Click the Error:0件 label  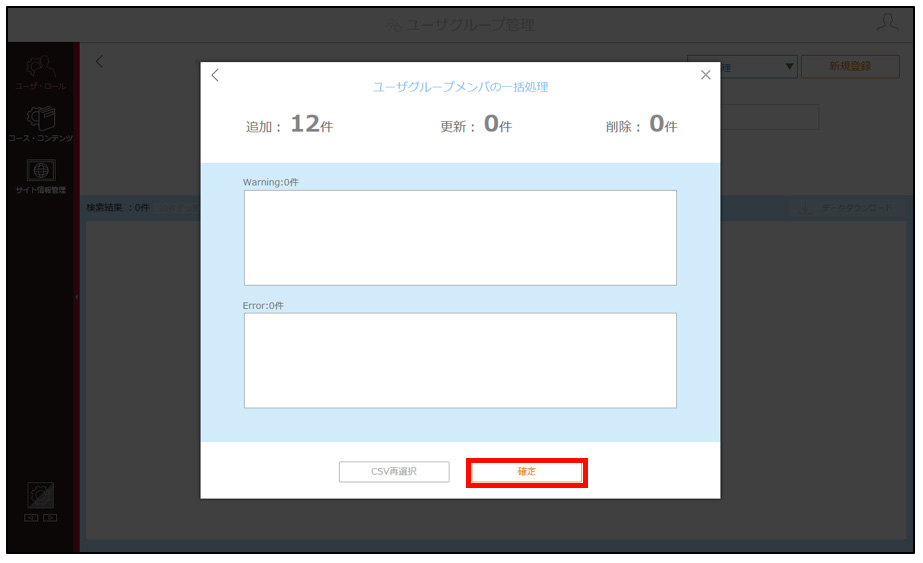coord(263,306)
